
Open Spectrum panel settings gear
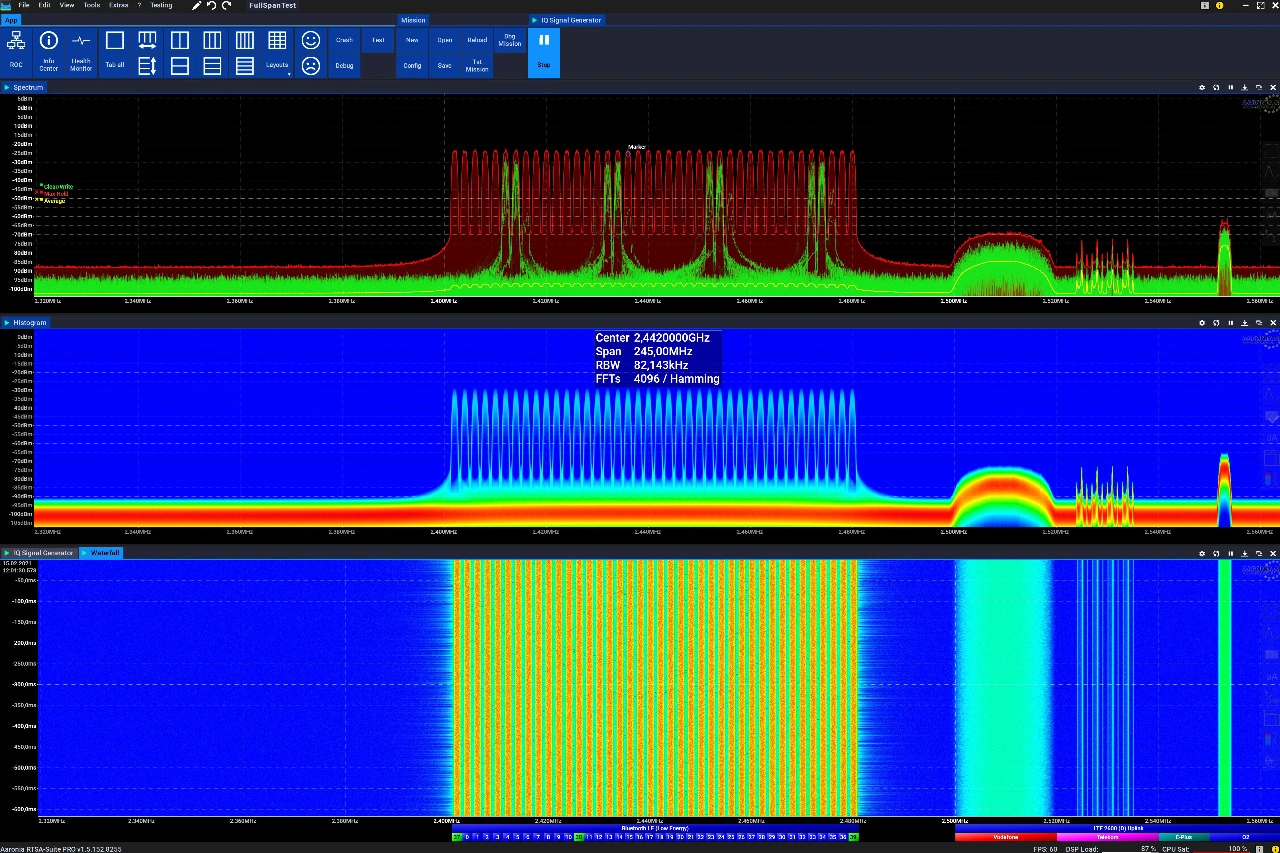[1202, 88]
